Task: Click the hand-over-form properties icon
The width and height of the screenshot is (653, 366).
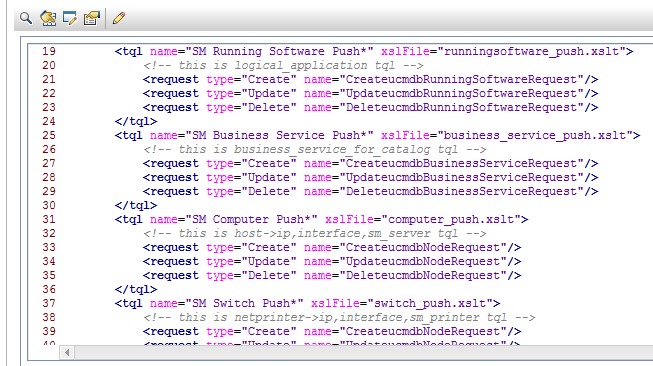Action: 92,18
